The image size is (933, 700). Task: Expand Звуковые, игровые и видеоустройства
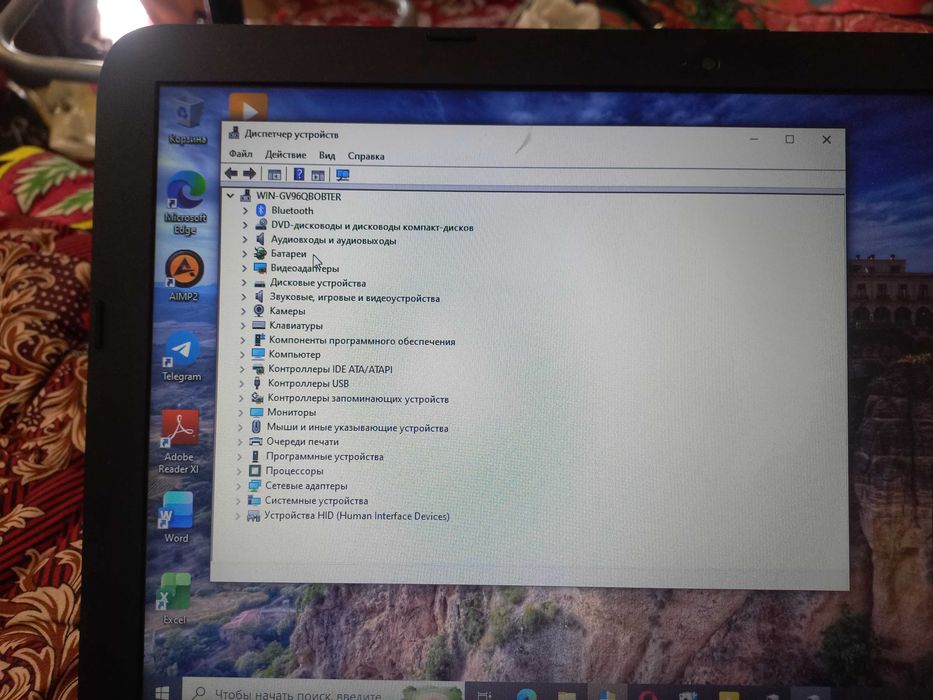(x=243, y=296)
